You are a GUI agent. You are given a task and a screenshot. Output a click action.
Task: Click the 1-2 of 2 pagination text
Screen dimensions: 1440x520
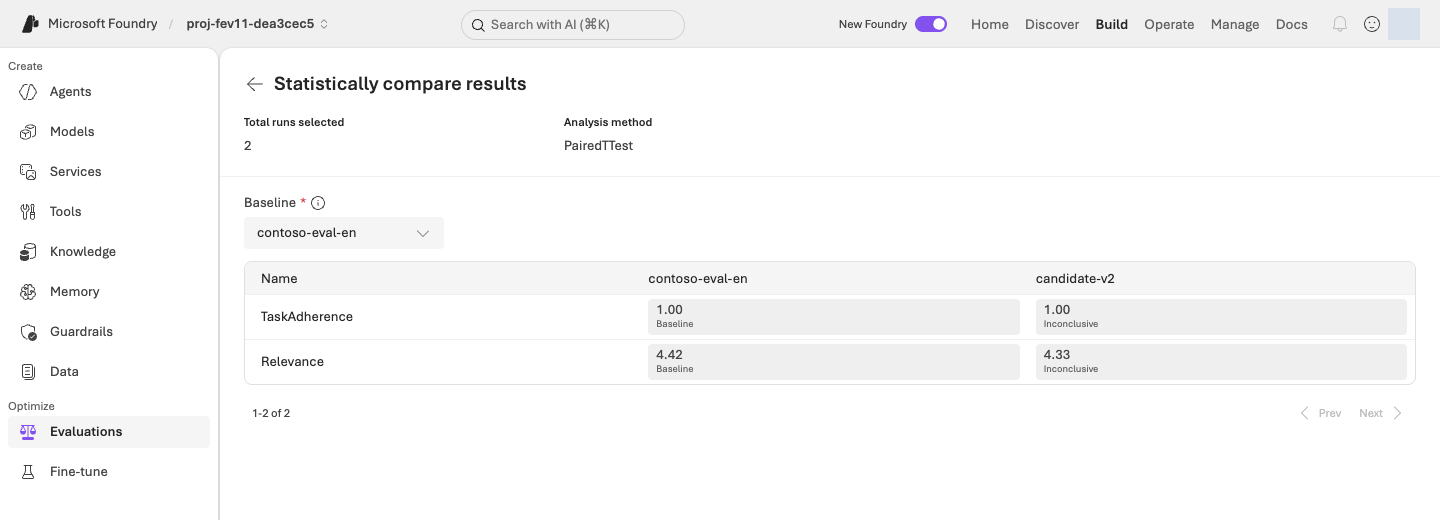pyautogui.click(x=271, y=413)
